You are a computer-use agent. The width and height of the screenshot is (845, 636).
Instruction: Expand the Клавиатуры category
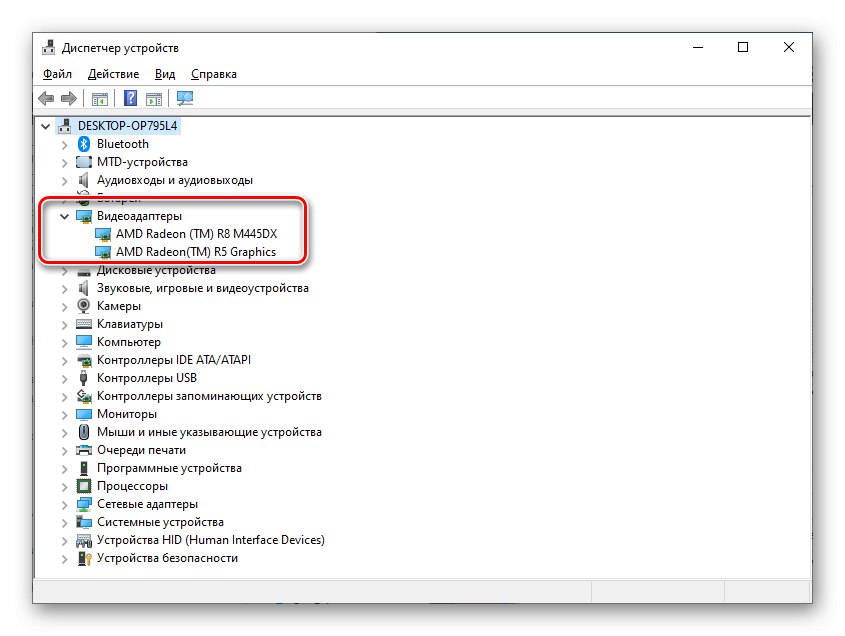coord(65,325)
